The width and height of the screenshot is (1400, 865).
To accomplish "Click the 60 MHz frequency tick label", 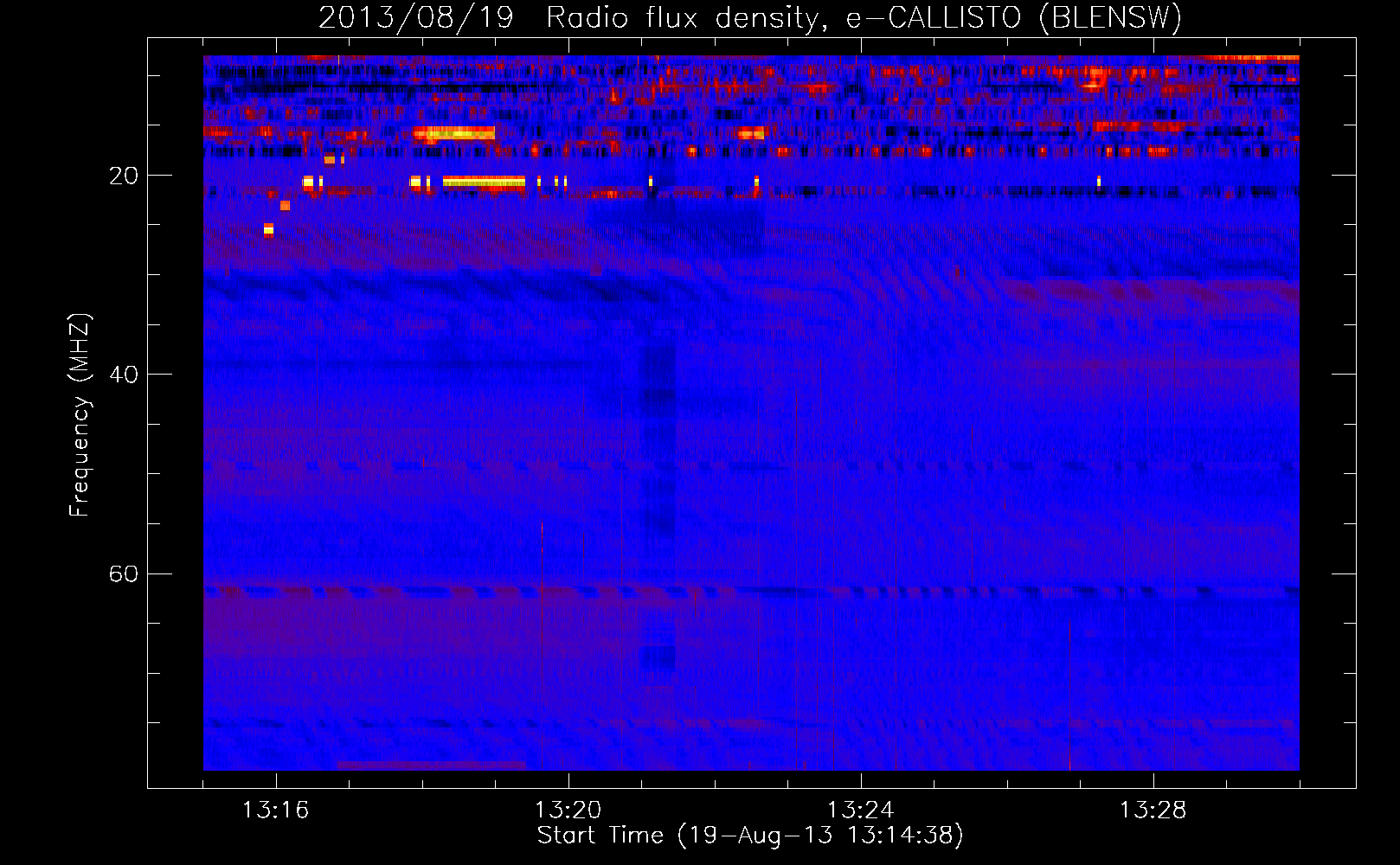I will coord(123,574).
